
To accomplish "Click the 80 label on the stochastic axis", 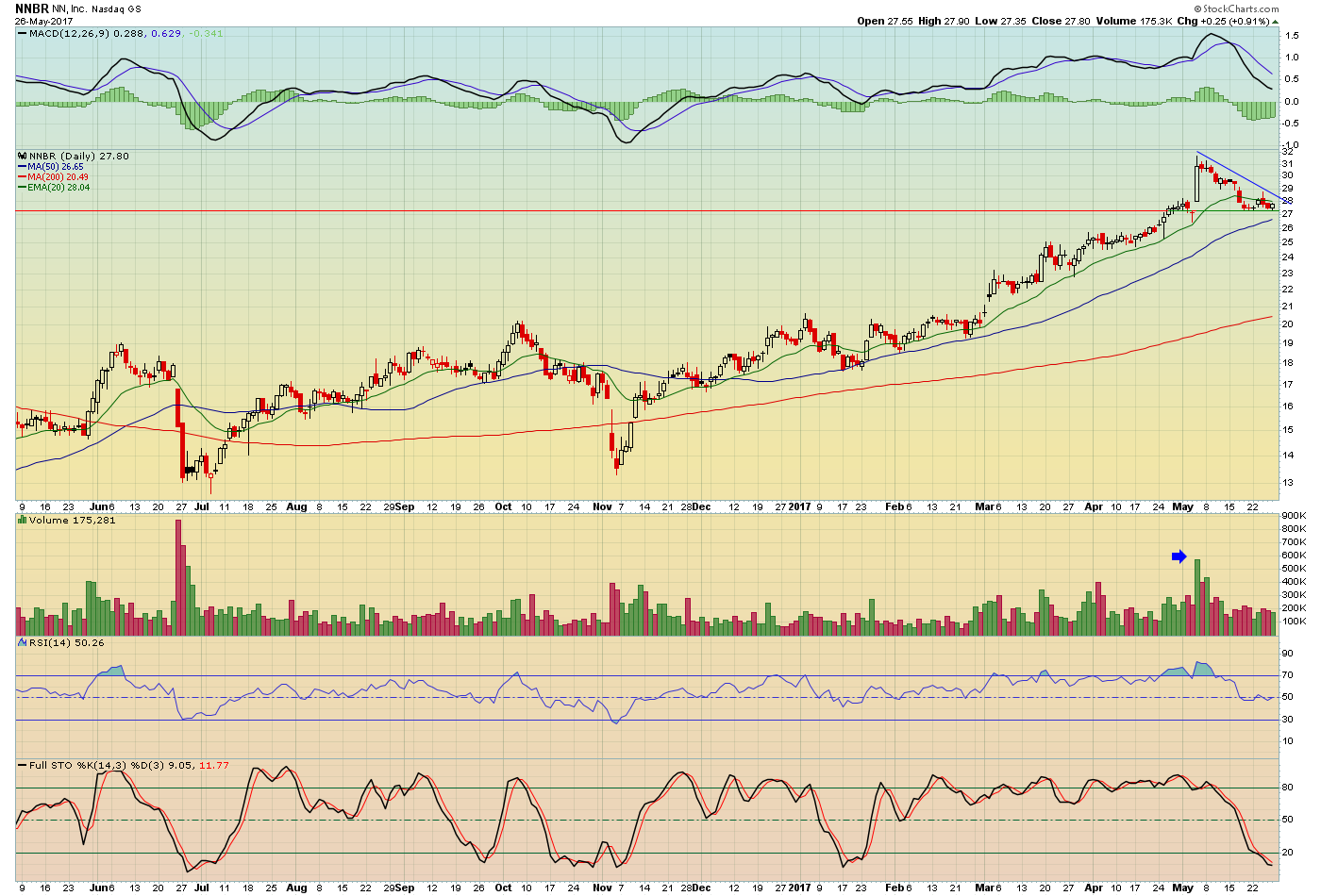I will pyautogui.click(x=1288, y=787).
